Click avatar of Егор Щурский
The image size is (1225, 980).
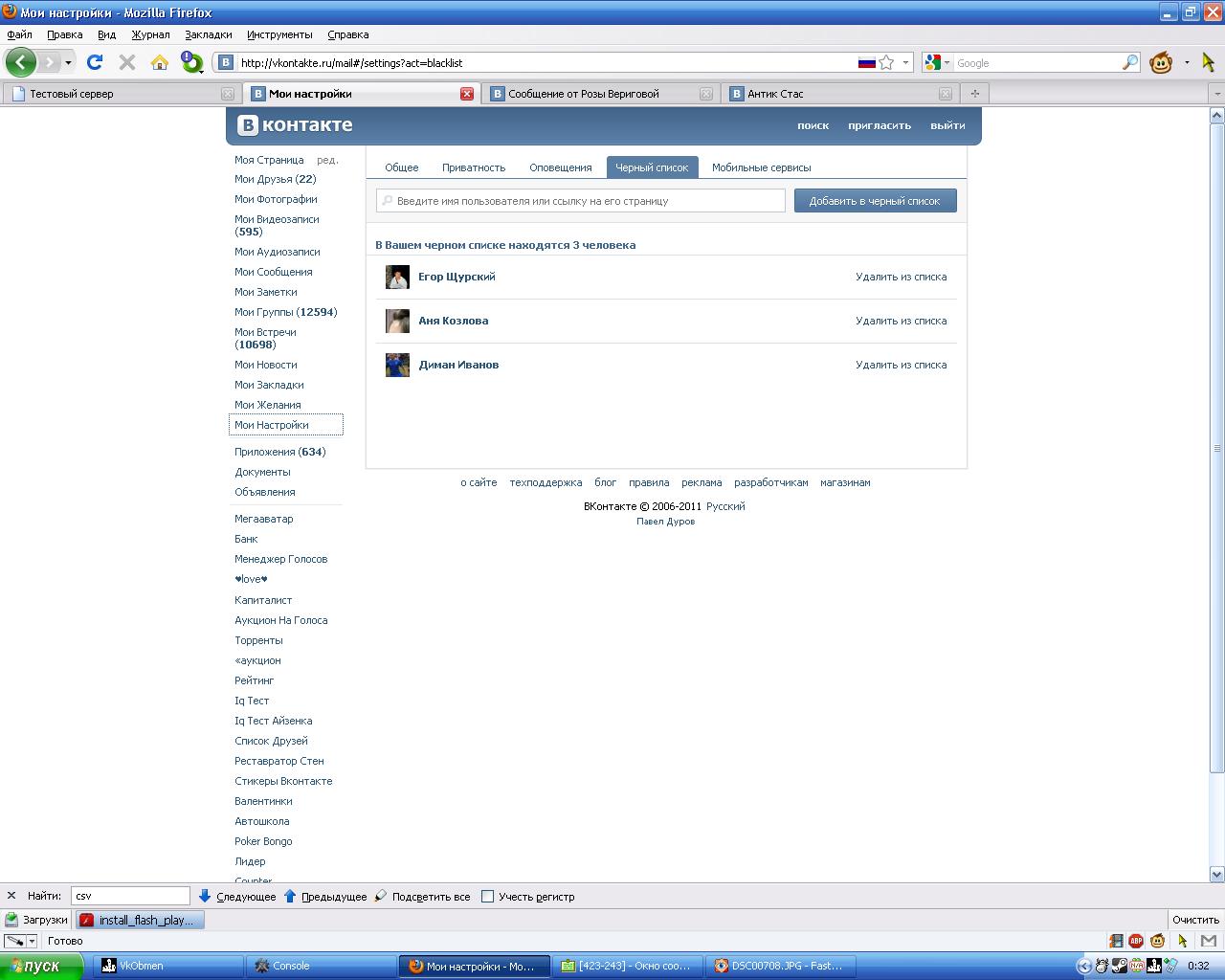[397, 277]
